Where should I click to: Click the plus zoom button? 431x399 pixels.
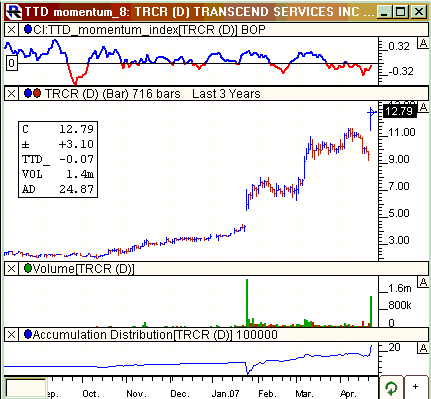click(416, 387)
